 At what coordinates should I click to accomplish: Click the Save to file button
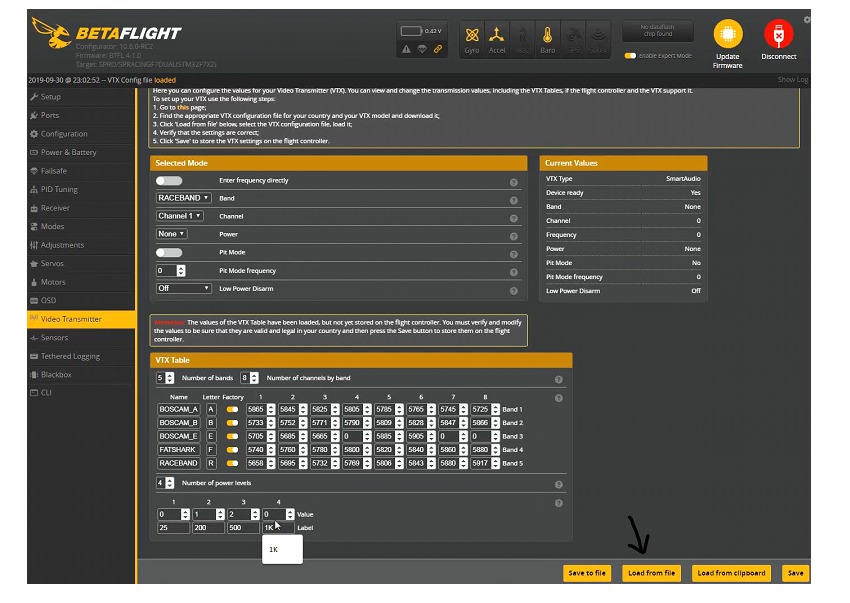(587, 573)
